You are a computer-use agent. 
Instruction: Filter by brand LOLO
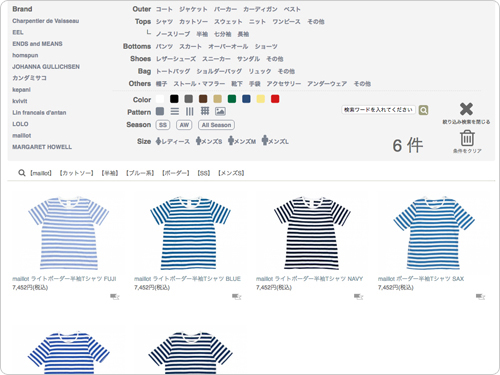pyautogui.click(x=20, y=124)
